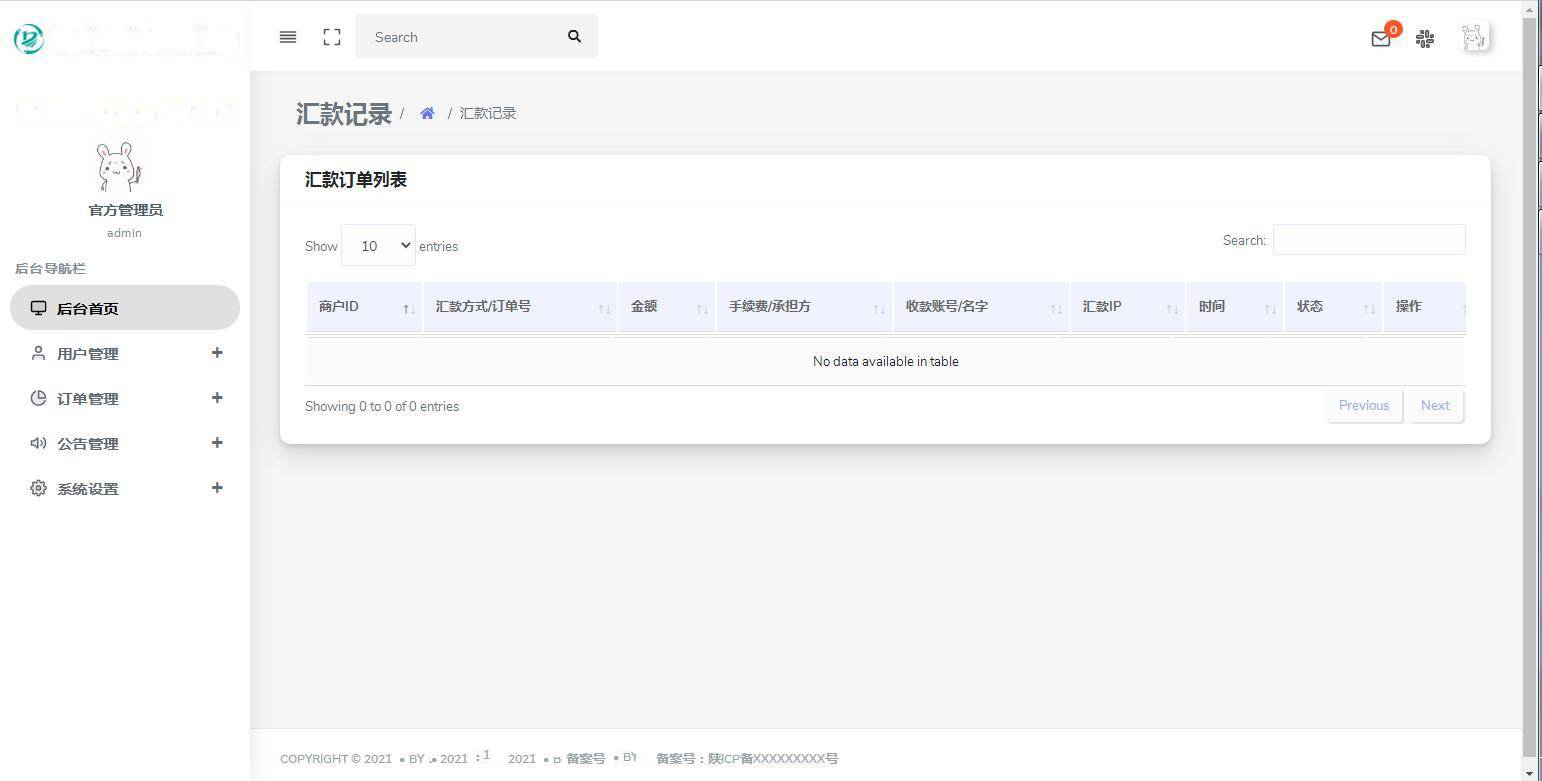Open the user avatar in top bar
The height and width of the screenshot is (781, 1542).
click(1474, 38)
